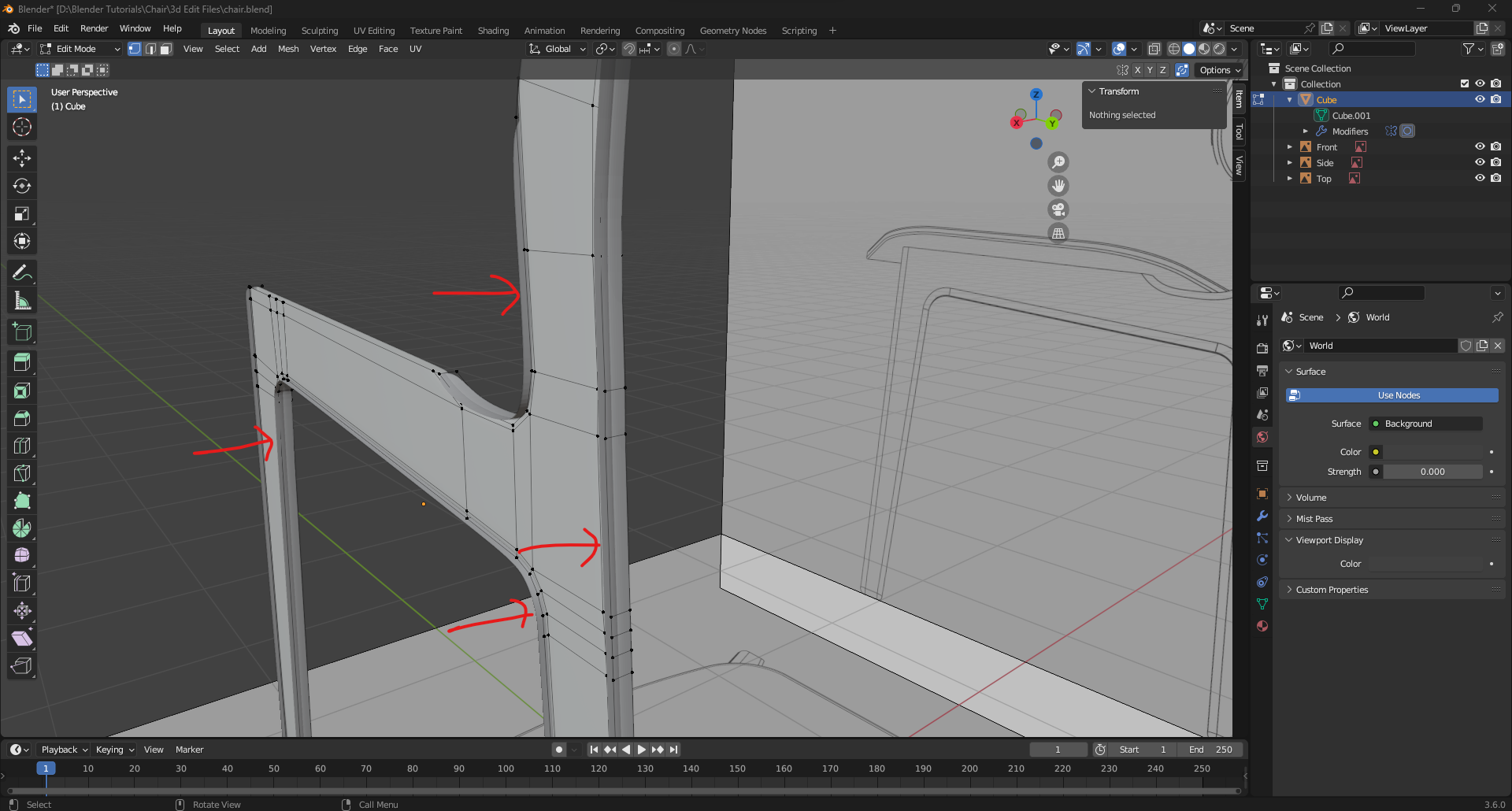Select the Shear tool

coord(22,639)
